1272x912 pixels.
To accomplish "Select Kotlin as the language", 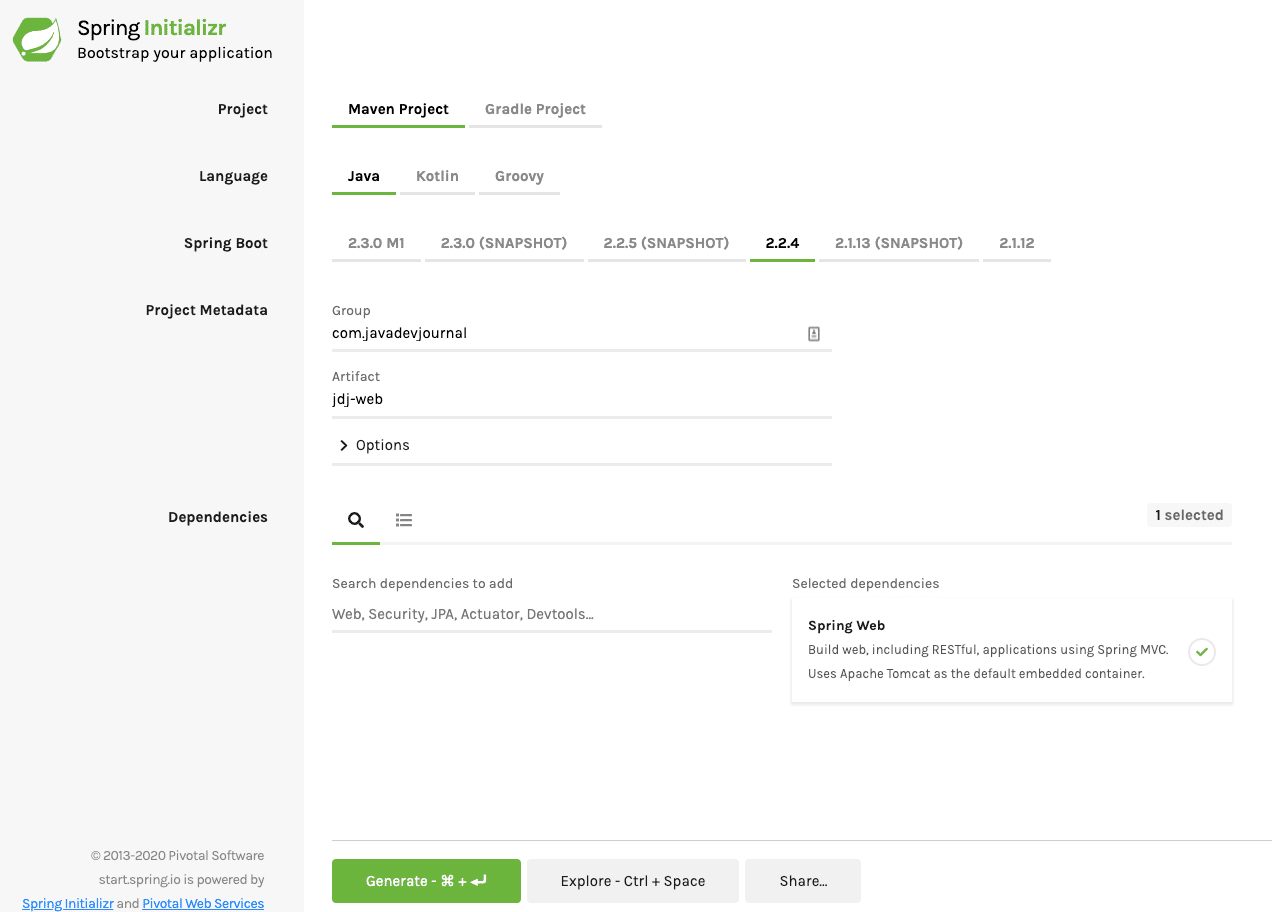I will pos(437,175).
